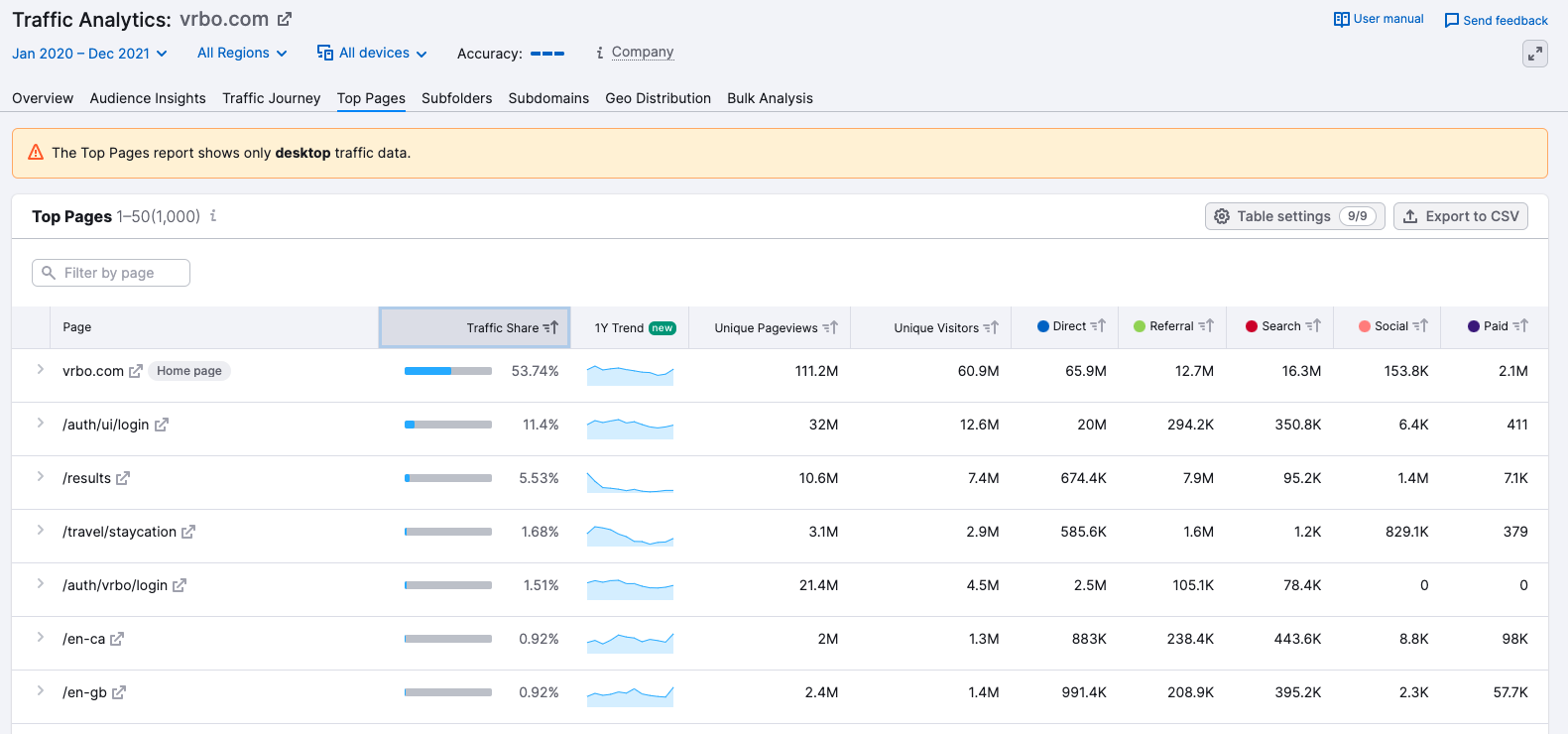The width and height of the screenshot is (1568, 734).
Task: Click sort icon in Paid column
Action: [x=1520, y=325]
